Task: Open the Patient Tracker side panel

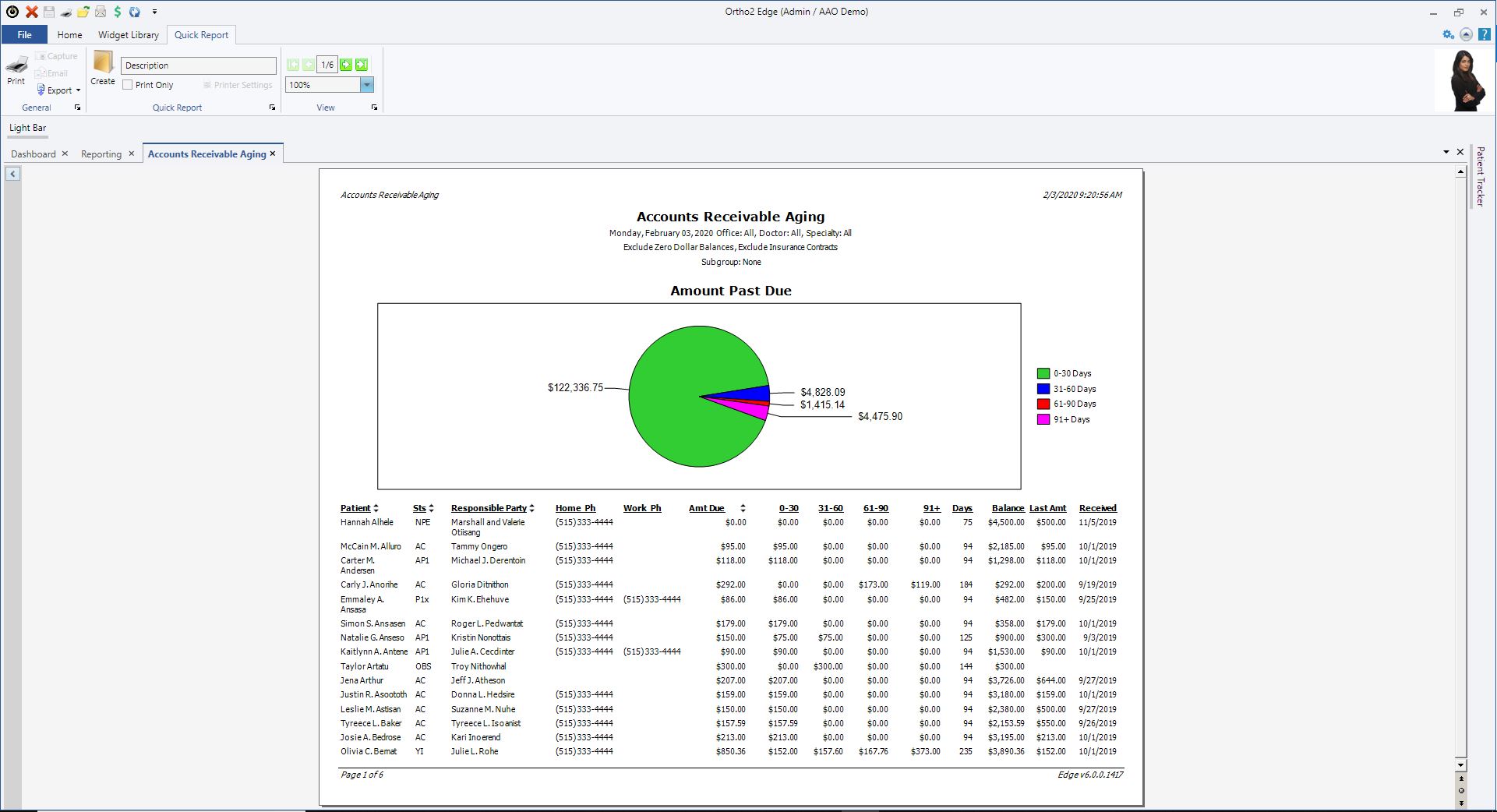Action: coord(1481,176)
